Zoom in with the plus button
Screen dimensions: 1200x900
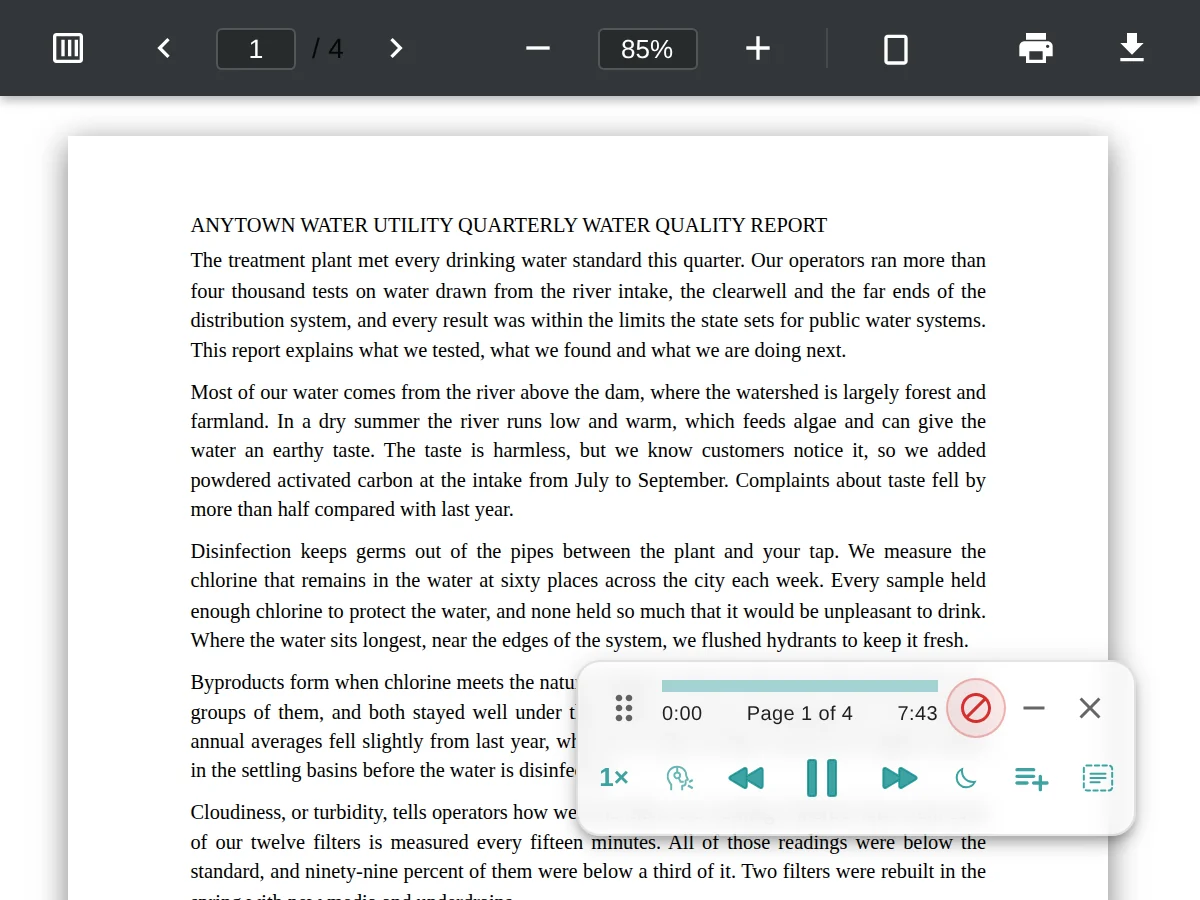click(x=758, y=48)
